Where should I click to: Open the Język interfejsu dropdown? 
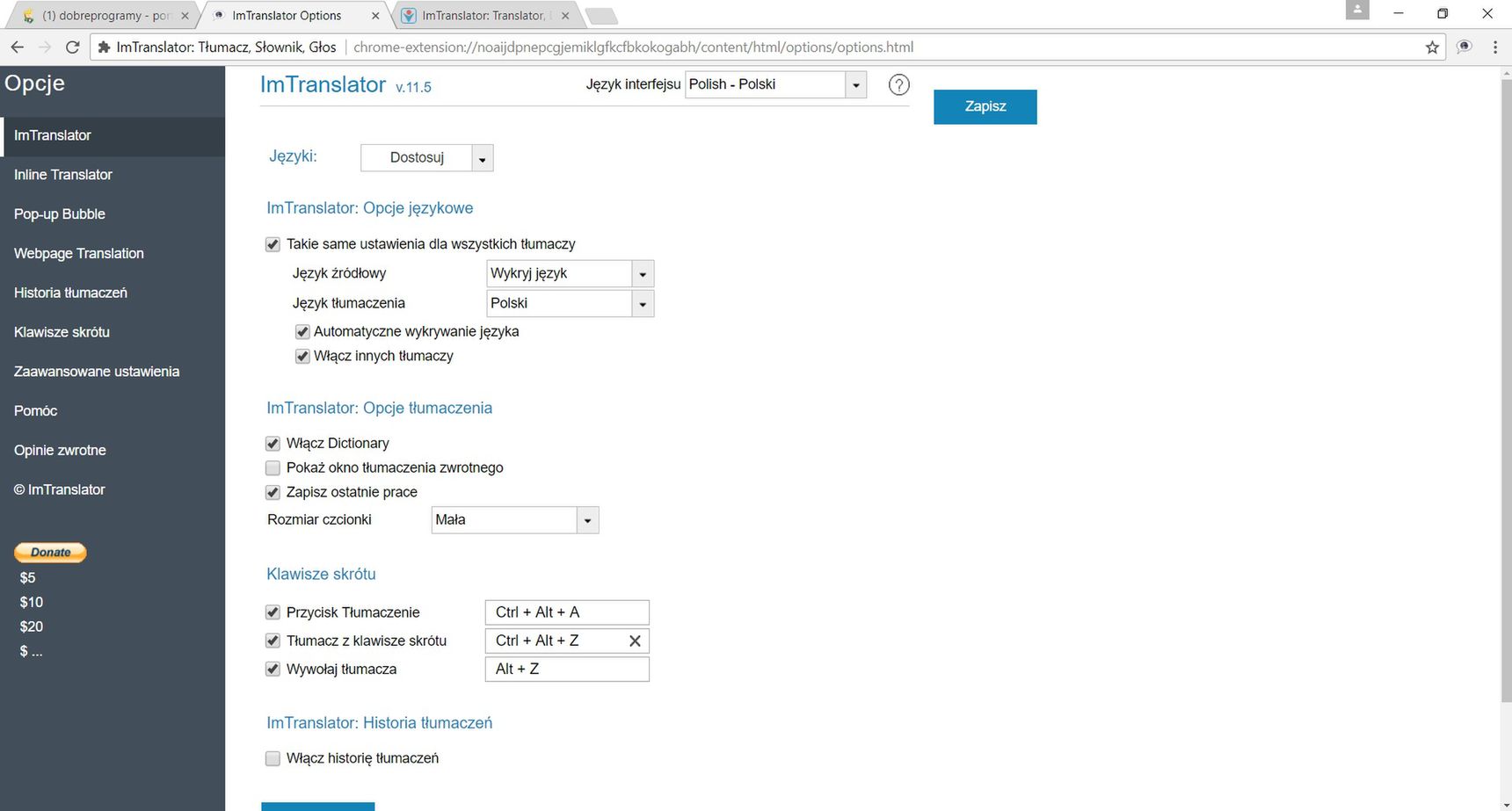point(775,84)
